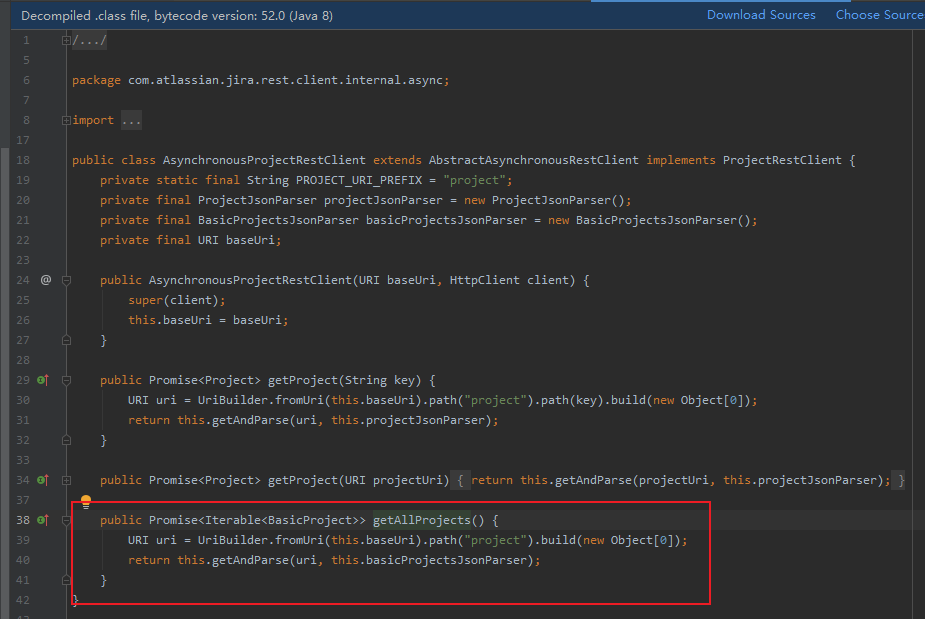Collapse the getAllProjects method with its fold arrow
925x619 pixels.
(66, 520)
